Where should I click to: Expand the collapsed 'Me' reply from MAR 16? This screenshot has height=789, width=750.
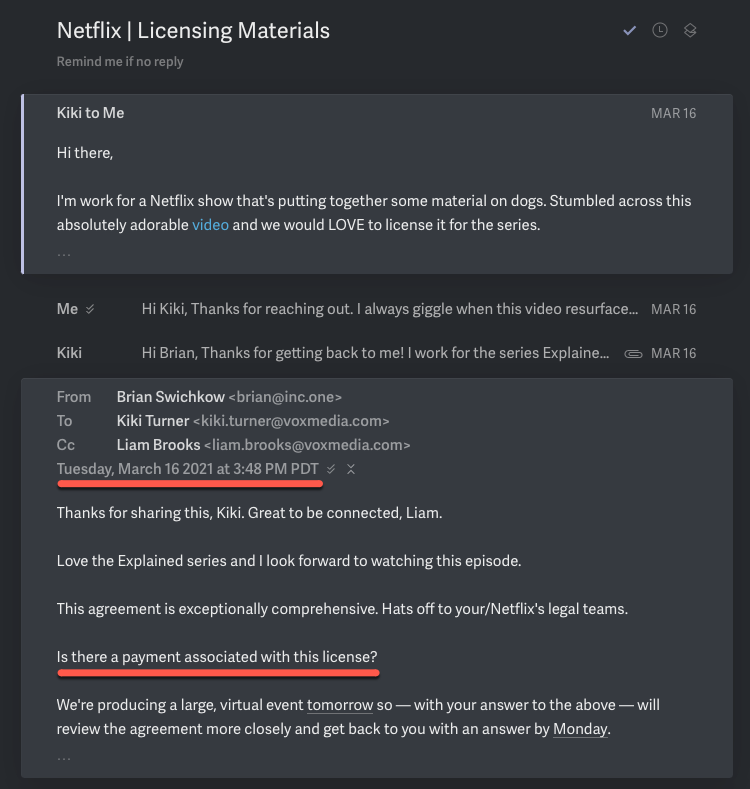click(377, 309)
